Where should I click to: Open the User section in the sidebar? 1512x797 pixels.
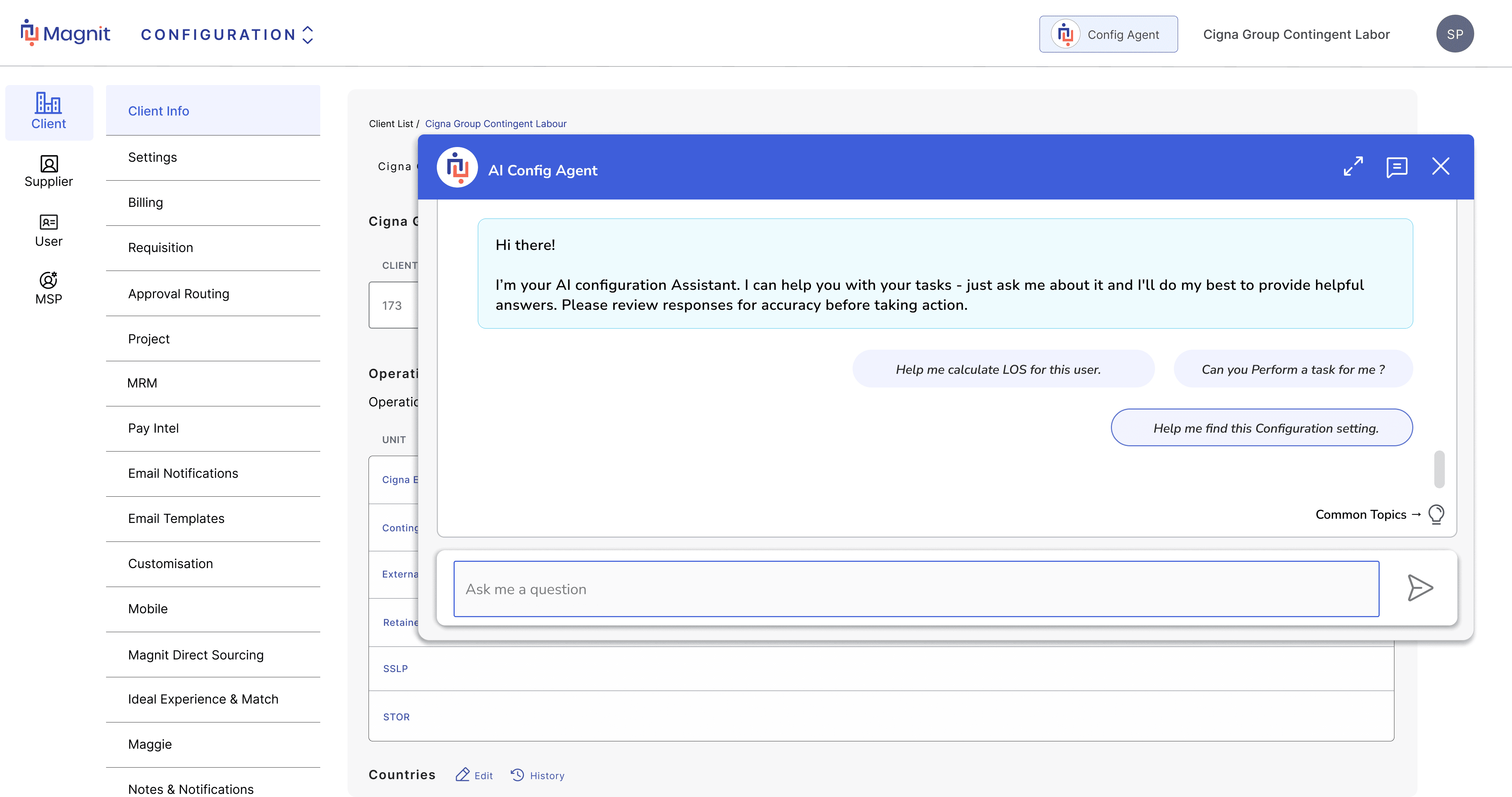[x=49, y=230]
